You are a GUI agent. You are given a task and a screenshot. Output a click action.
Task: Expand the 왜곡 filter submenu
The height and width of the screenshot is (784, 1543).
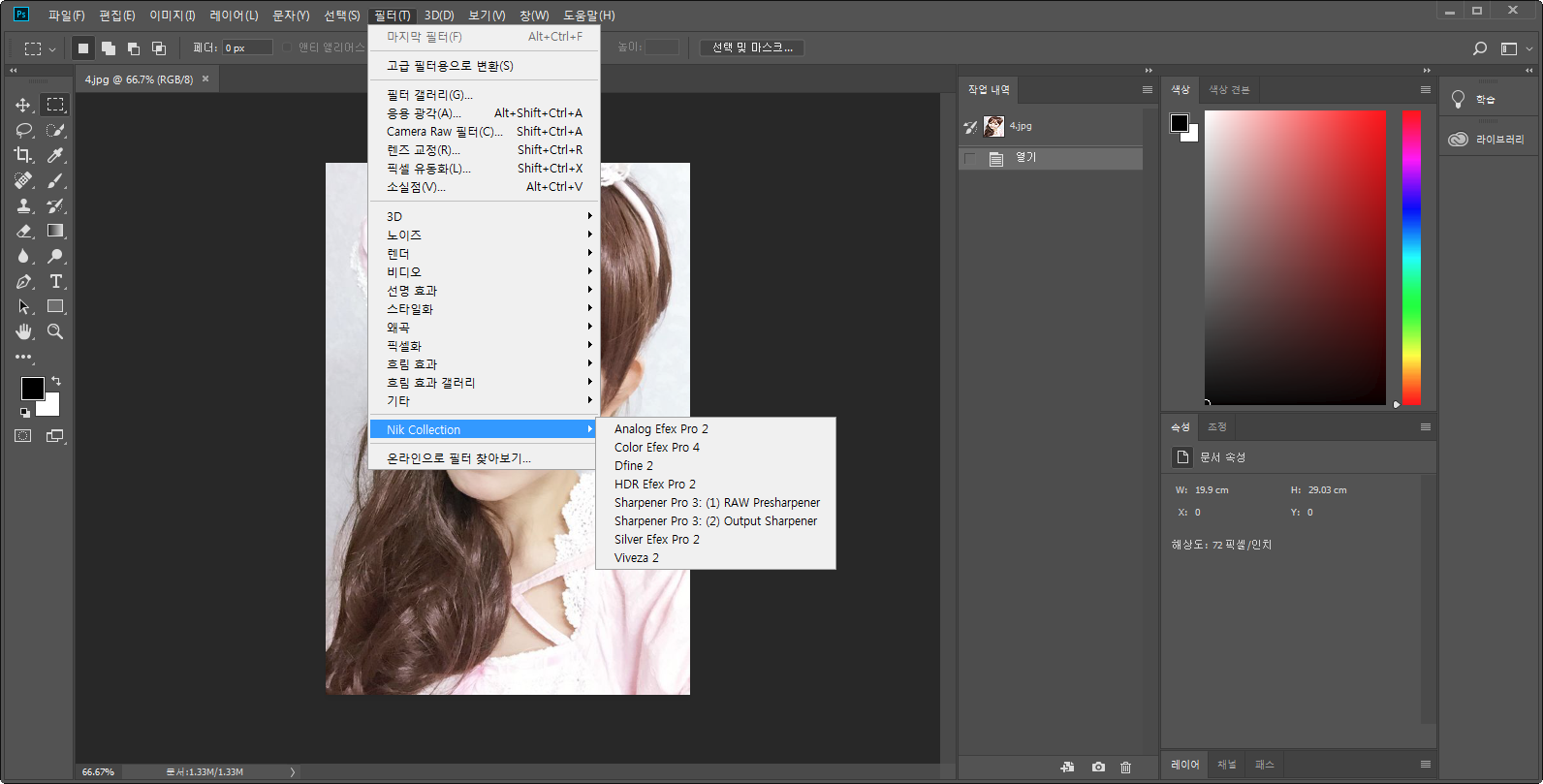[485, 327]
